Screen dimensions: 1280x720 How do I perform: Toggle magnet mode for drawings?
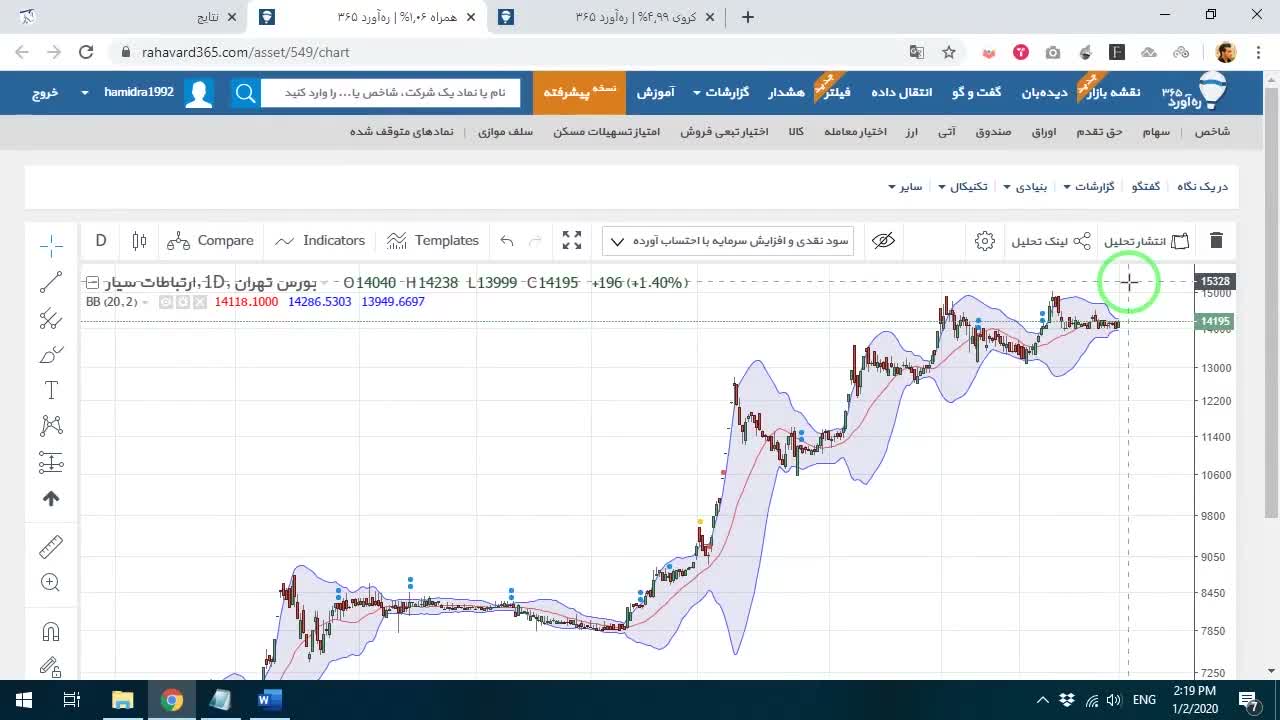tap(51, 631)
